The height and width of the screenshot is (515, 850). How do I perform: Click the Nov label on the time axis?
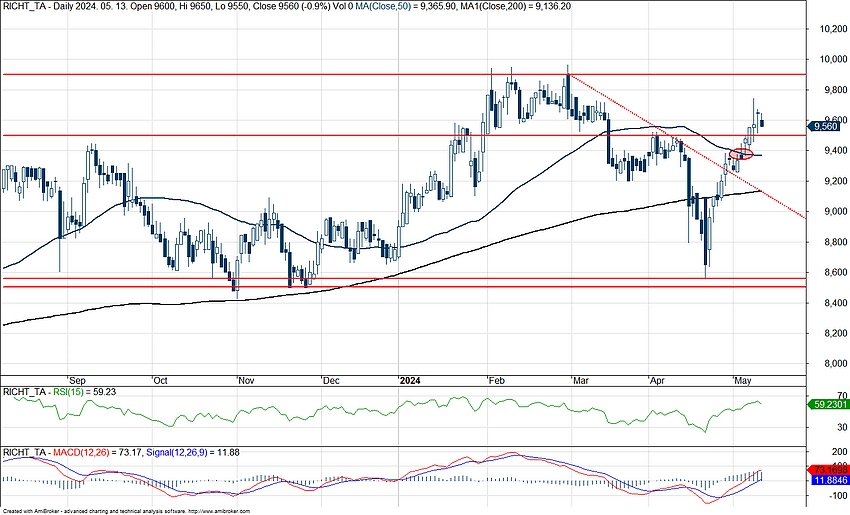(247, 381)
